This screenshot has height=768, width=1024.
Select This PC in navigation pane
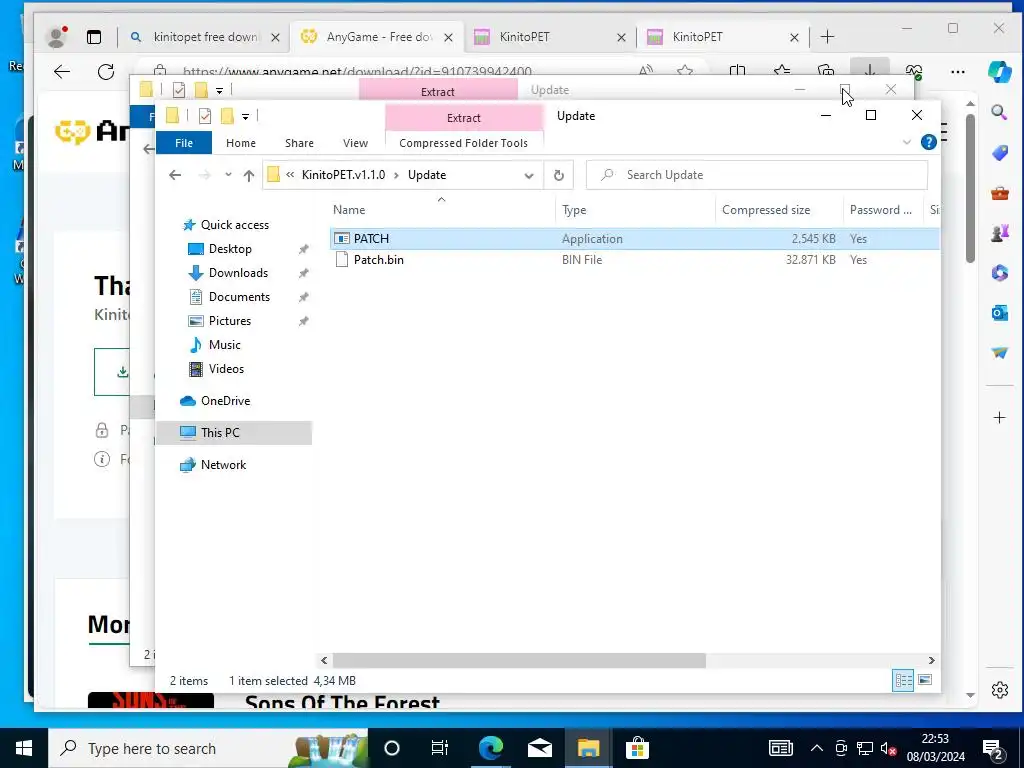(234, 433)
